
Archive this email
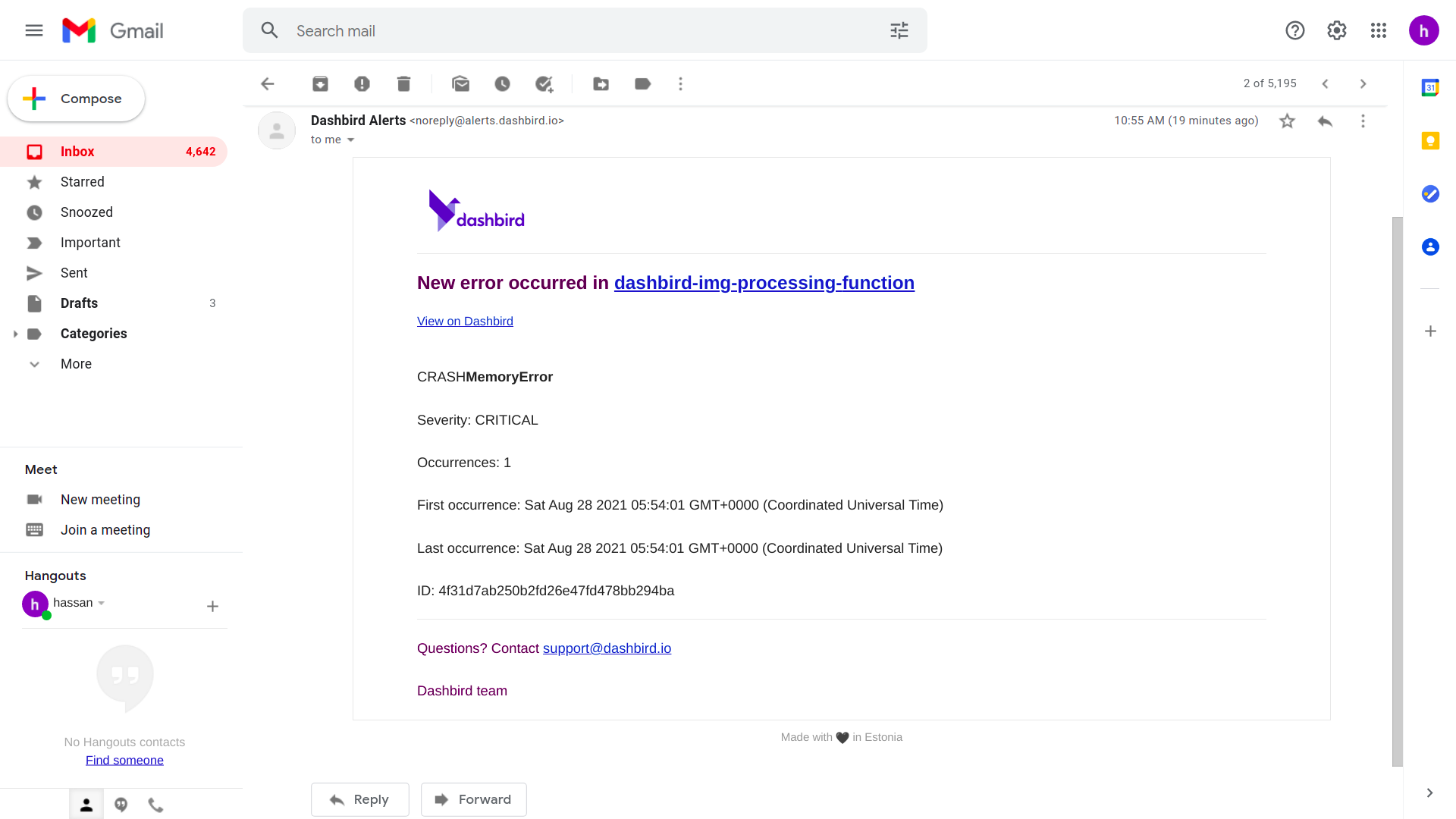coord(321,83)
